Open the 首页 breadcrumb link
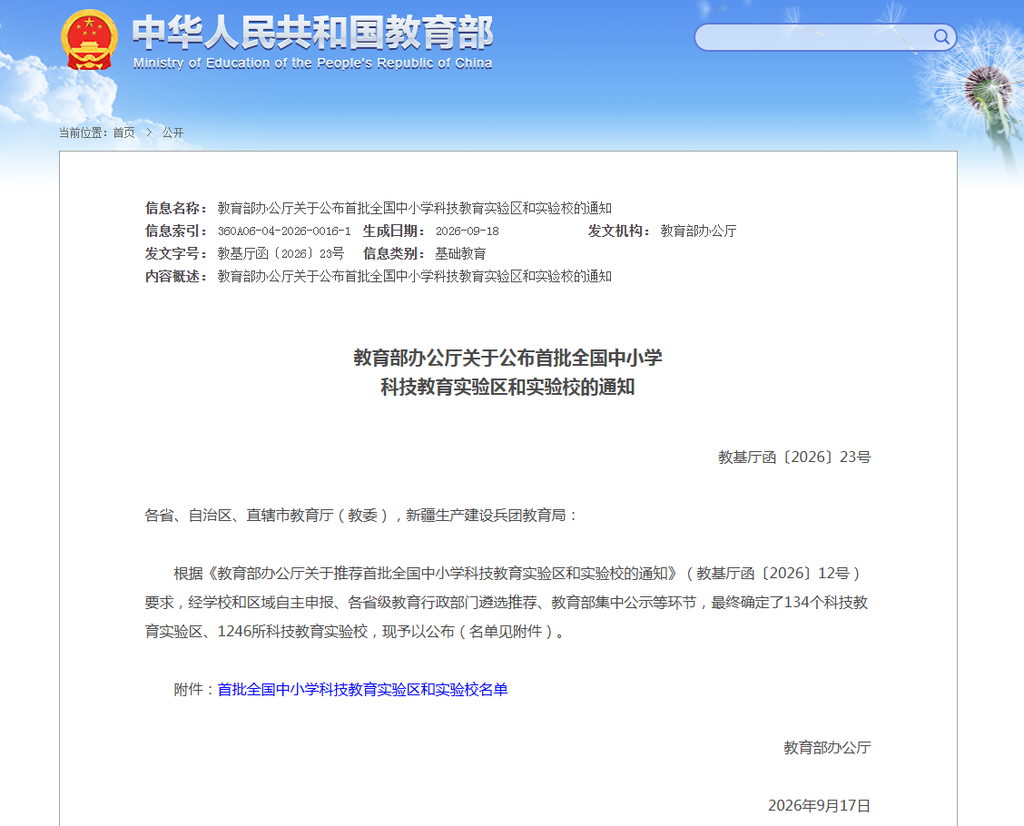The height and width of the screenshot is (826, 1024). coord(124,133)
